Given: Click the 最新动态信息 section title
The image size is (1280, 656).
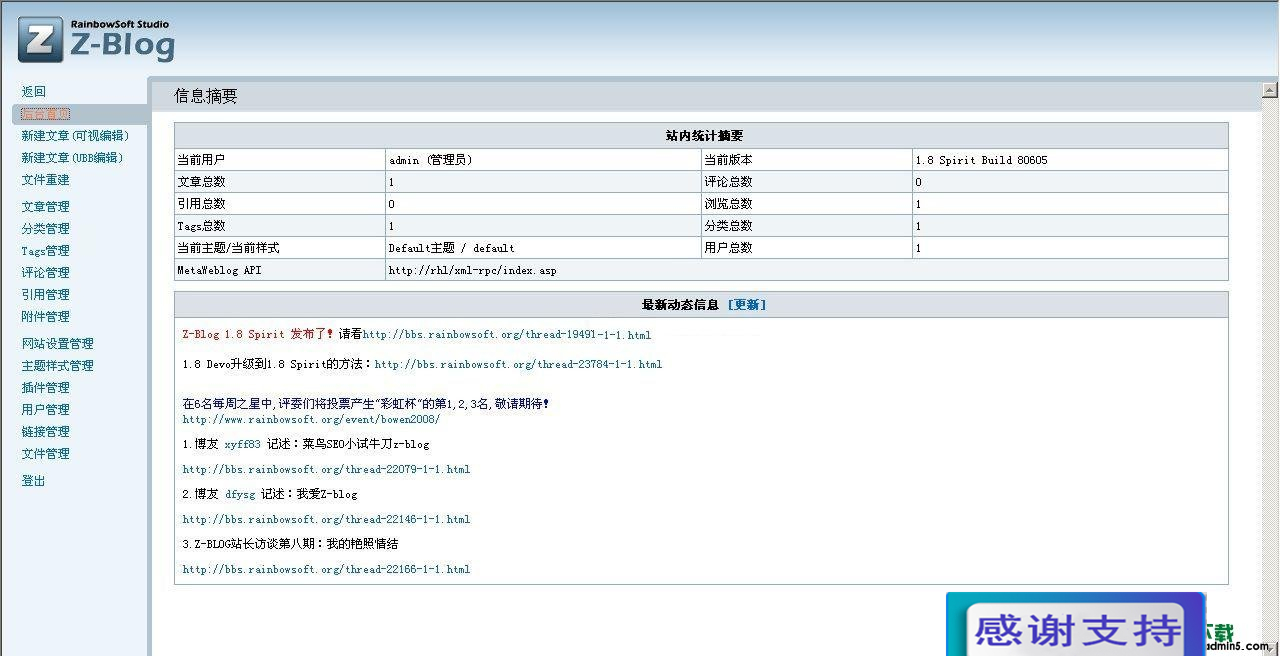Looking at the screenshot, I should click(680, 305).
